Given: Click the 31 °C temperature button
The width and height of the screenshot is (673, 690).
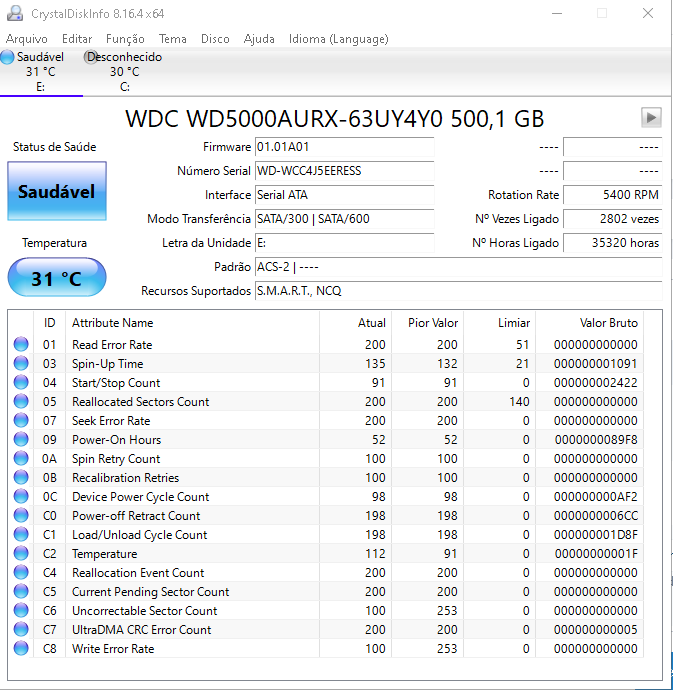Looking at the screenshot, I should click(57, 278).
